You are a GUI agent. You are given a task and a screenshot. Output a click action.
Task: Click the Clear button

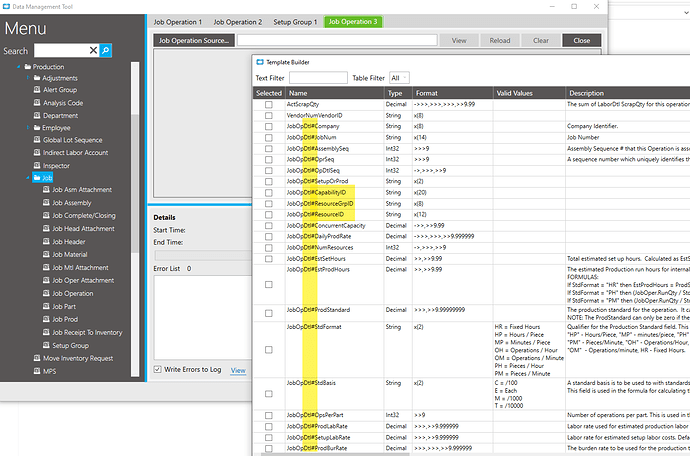point(541,40)
